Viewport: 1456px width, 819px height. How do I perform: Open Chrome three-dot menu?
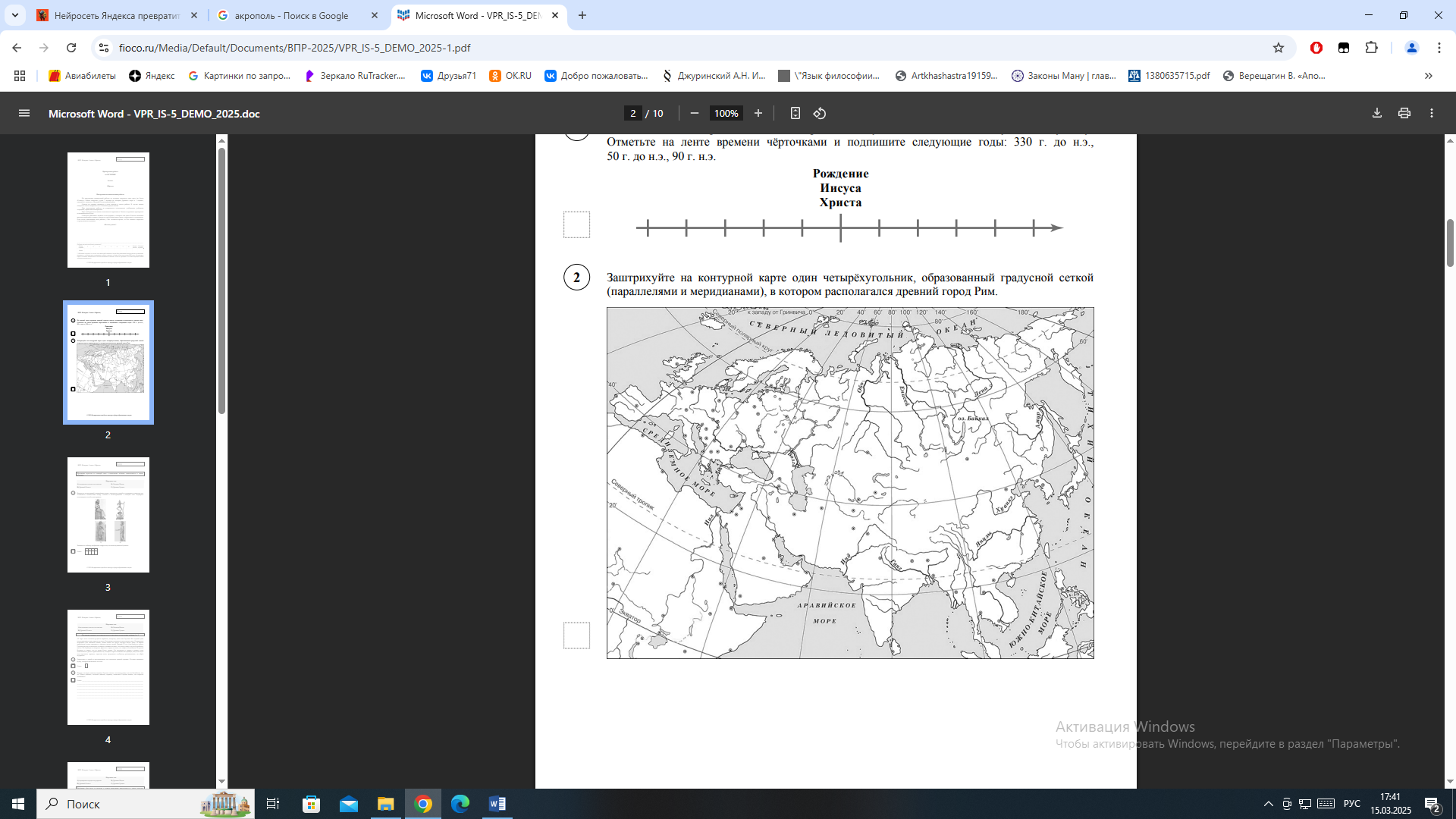point(1439,48)
